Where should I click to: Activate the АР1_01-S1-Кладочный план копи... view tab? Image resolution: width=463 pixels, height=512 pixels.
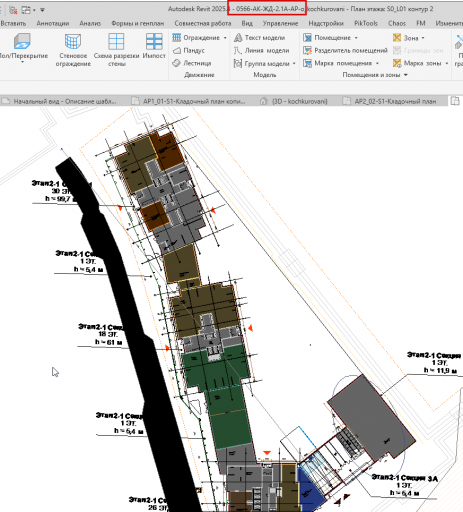(x=189, y=101)
